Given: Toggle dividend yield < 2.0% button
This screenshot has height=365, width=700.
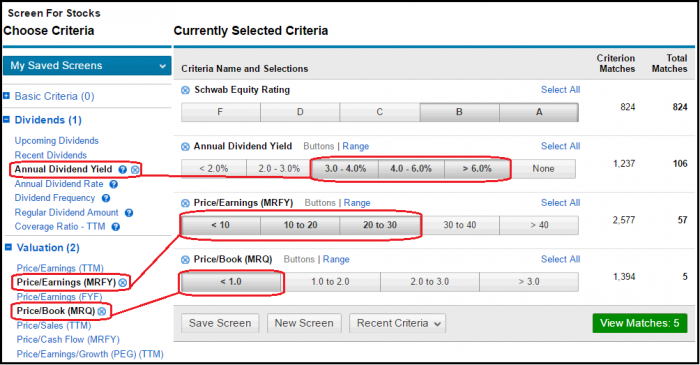Looking at the screenshot, I should (214, 169).
